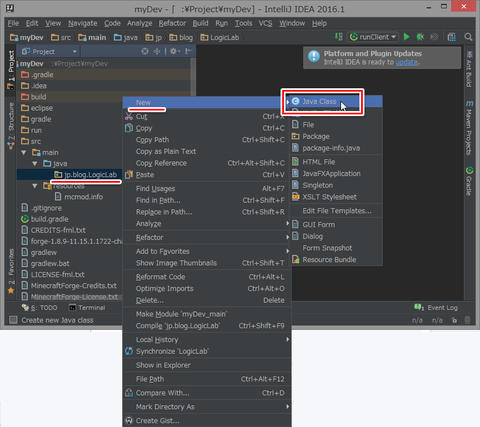Select .gitignore file in tree
Viewport: 480px width, 427px height.
(x=42, y=208)
